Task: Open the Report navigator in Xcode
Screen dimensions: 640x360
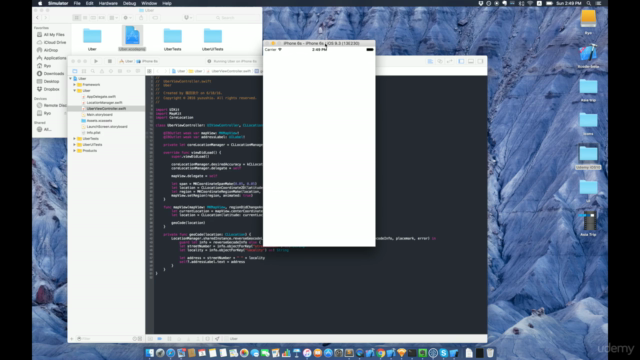Action: click(138, 71)
